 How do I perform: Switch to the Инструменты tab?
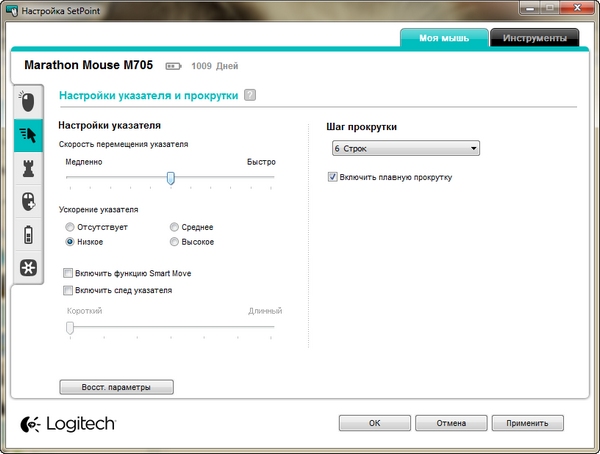coord(534,38)
